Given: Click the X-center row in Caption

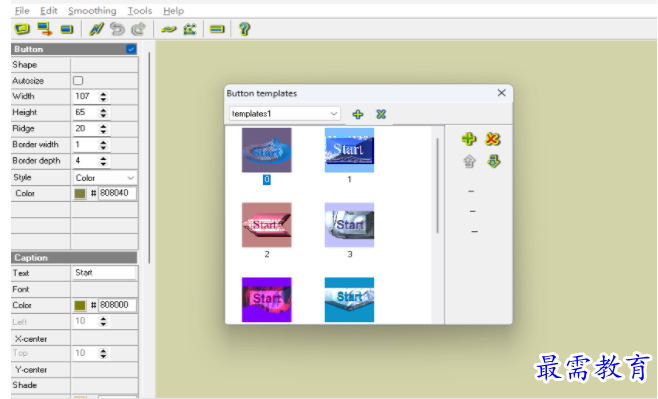Looking at the screenshot, I should [75, 339].
